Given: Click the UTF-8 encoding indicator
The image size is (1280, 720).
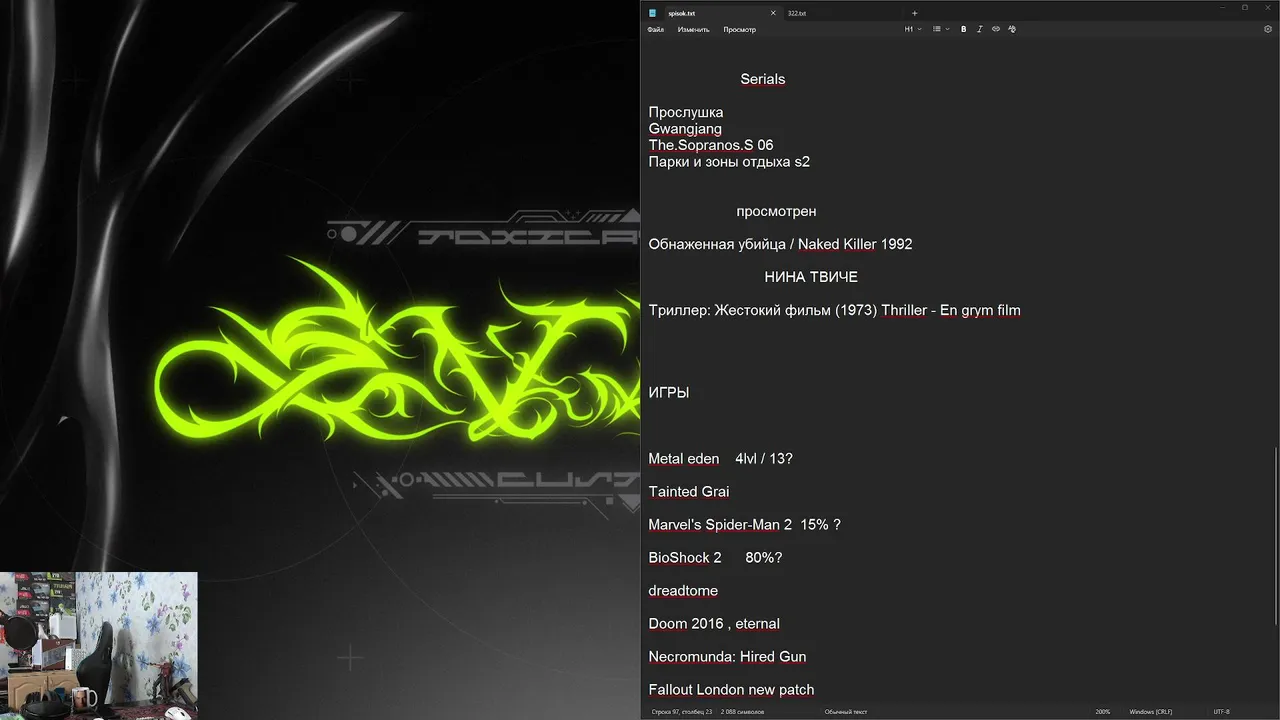Looking at the screenshot, I should 1222,712.
